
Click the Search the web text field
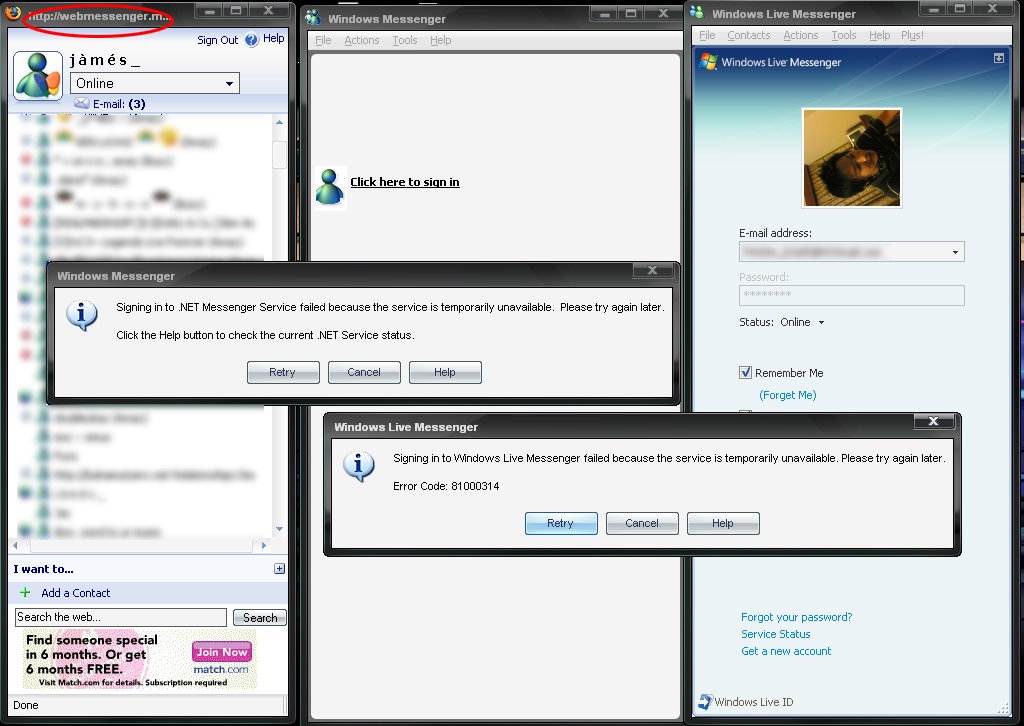coord(121,617)
